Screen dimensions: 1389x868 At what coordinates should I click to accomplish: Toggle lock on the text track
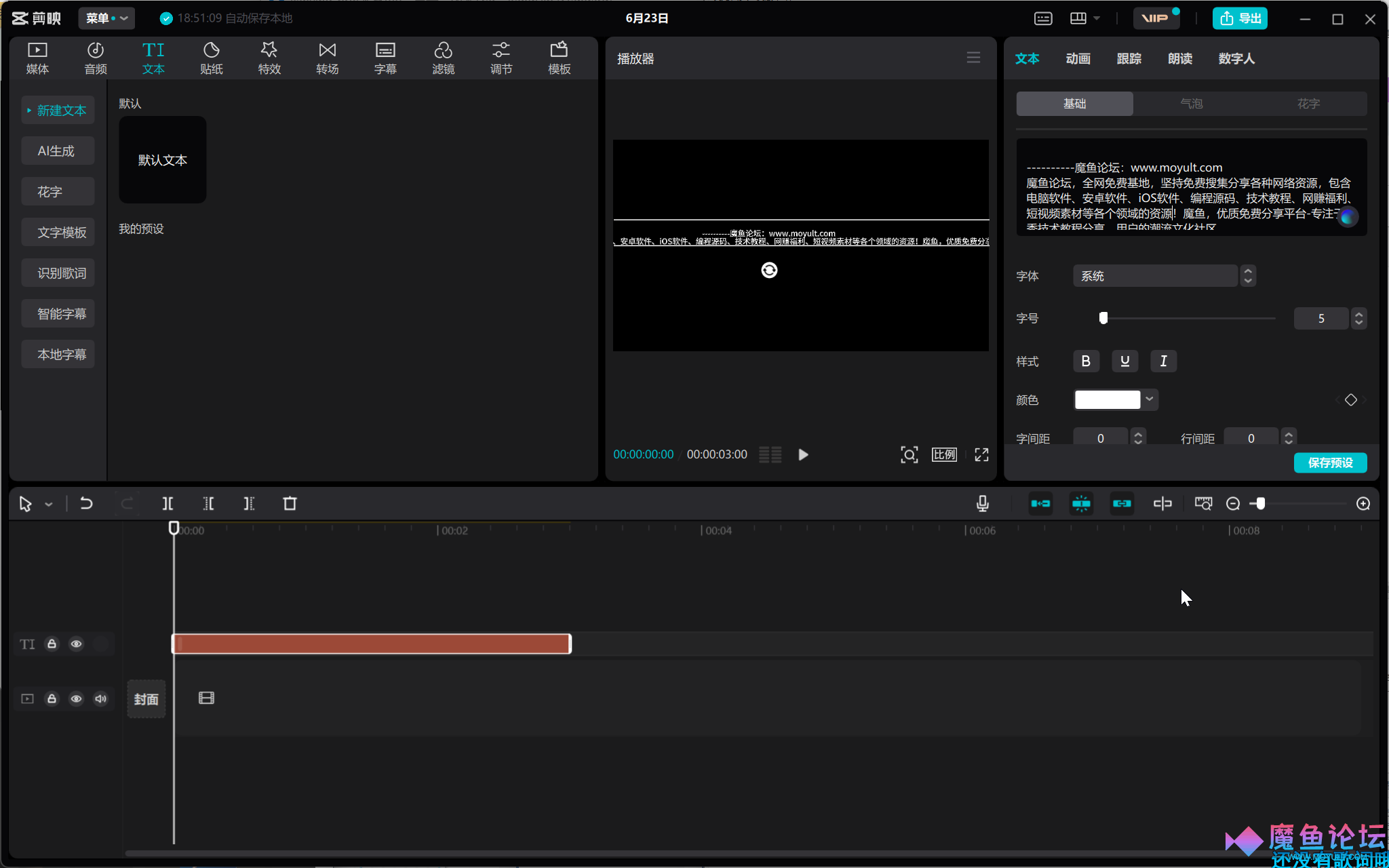52,644
